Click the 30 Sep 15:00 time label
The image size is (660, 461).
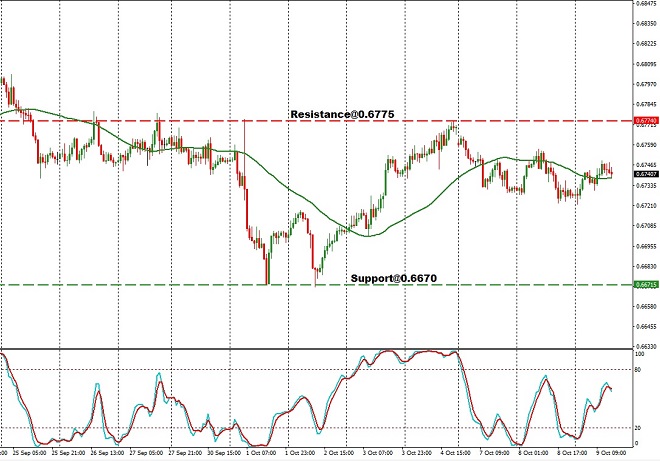tap(224, 453)
